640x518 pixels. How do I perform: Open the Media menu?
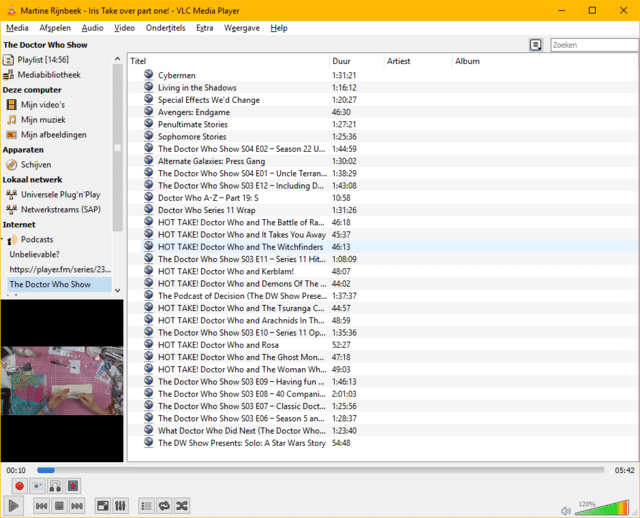tap(17, 28)
